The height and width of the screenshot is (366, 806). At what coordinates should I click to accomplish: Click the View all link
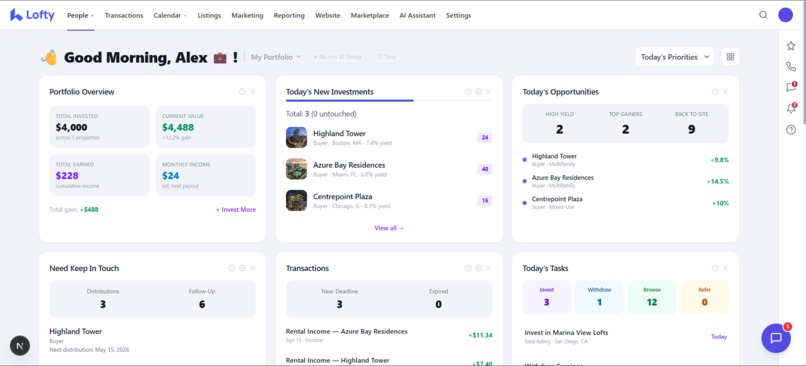click(x=389, y=228)
